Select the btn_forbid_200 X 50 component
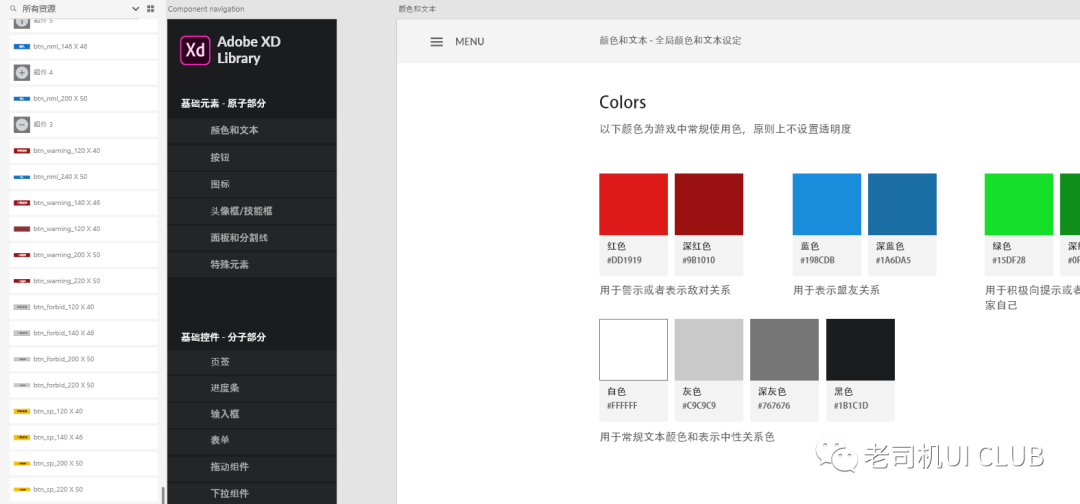Screen dimensions: 1080x504 tap(83, 359)
